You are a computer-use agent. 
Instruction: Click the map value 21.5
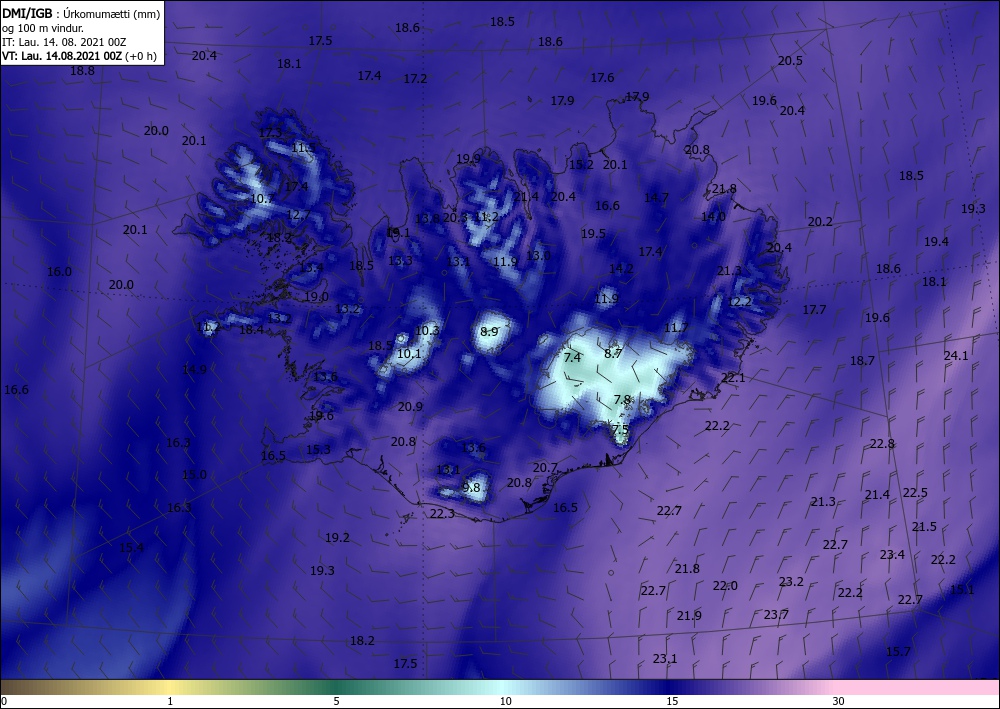(x=924, y=527)
